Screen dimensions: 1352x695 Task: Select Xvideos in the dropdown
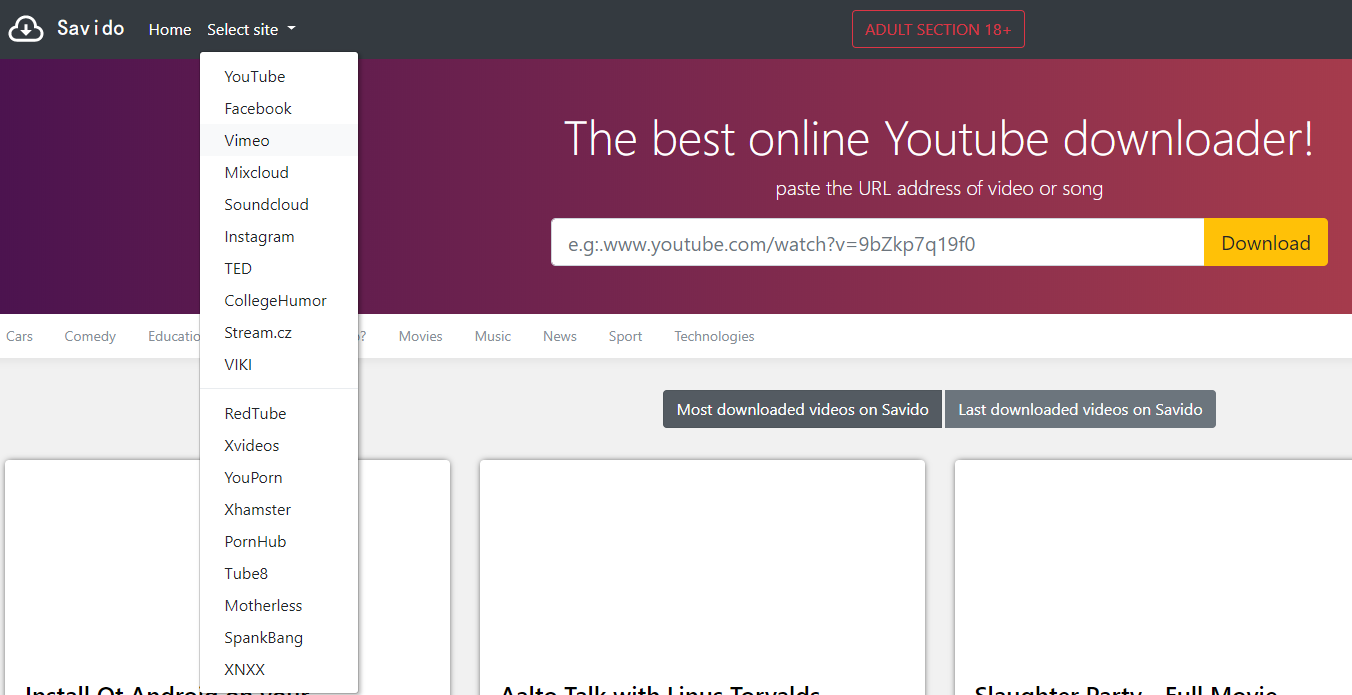pos(279,445)
